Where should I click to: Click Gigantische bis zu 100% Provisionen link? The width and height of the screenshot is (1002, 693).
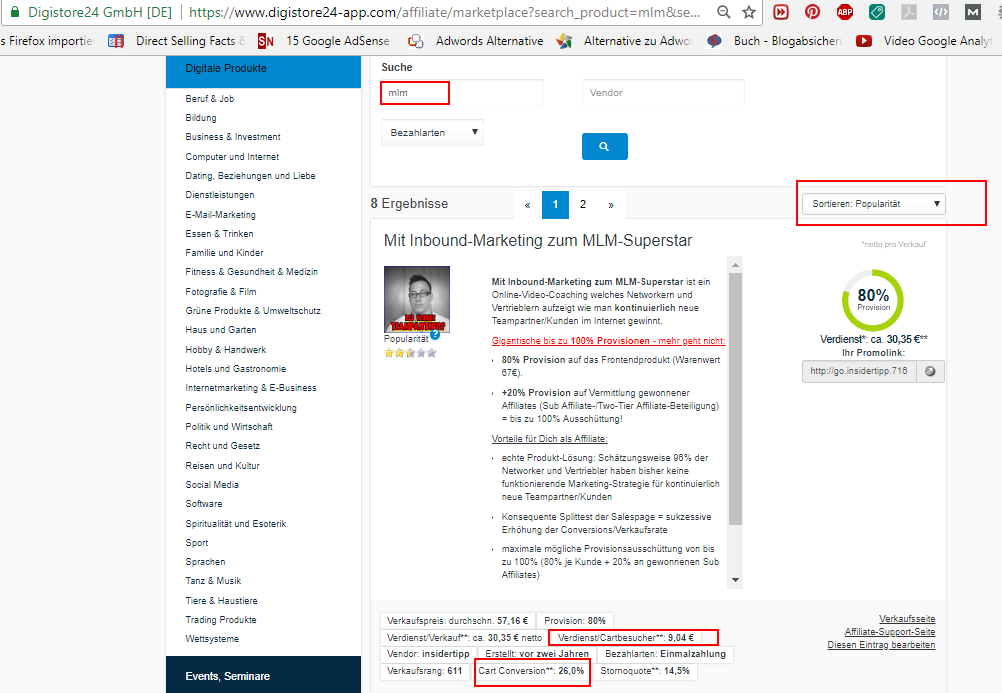608,341
